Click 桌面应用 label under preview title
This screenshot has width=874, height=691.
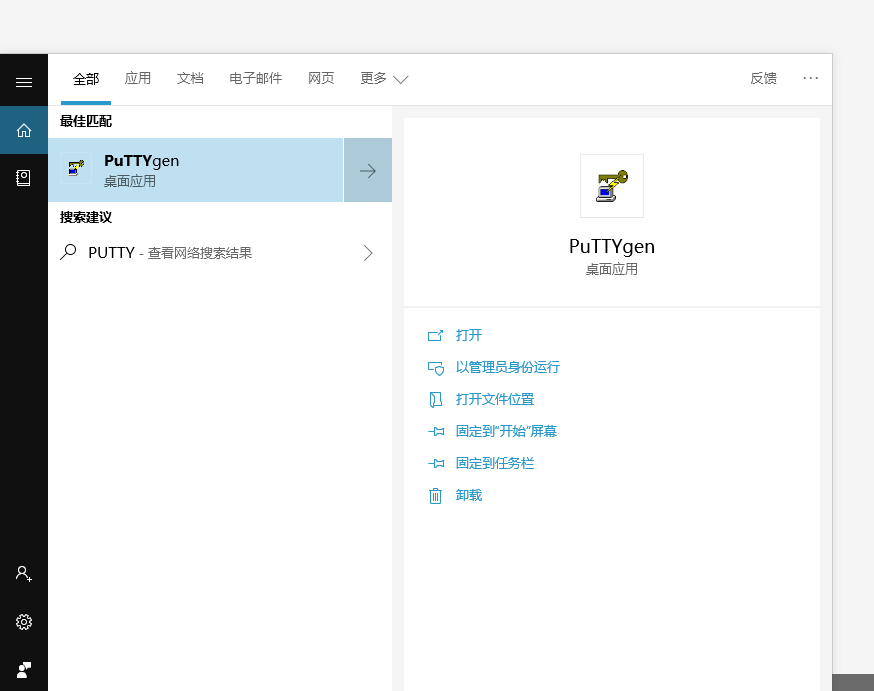tap(611, 269)
